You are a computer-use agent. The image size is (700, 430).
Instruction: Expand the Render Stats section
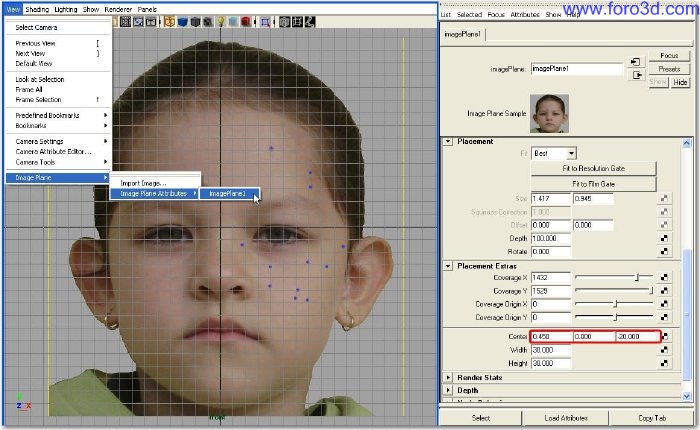pyautogui.click(x=448, y=377)
